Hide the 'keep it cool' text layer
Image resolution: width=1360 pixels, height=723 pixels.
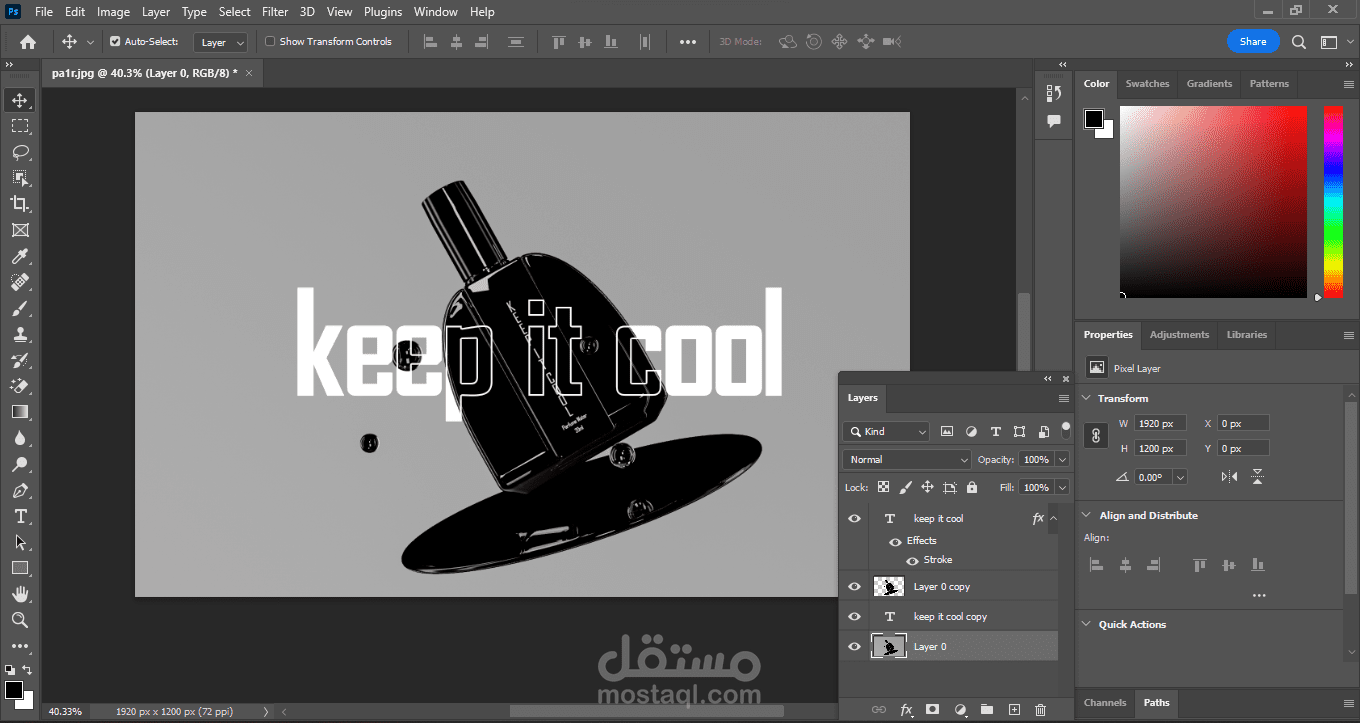click(854, 518)
